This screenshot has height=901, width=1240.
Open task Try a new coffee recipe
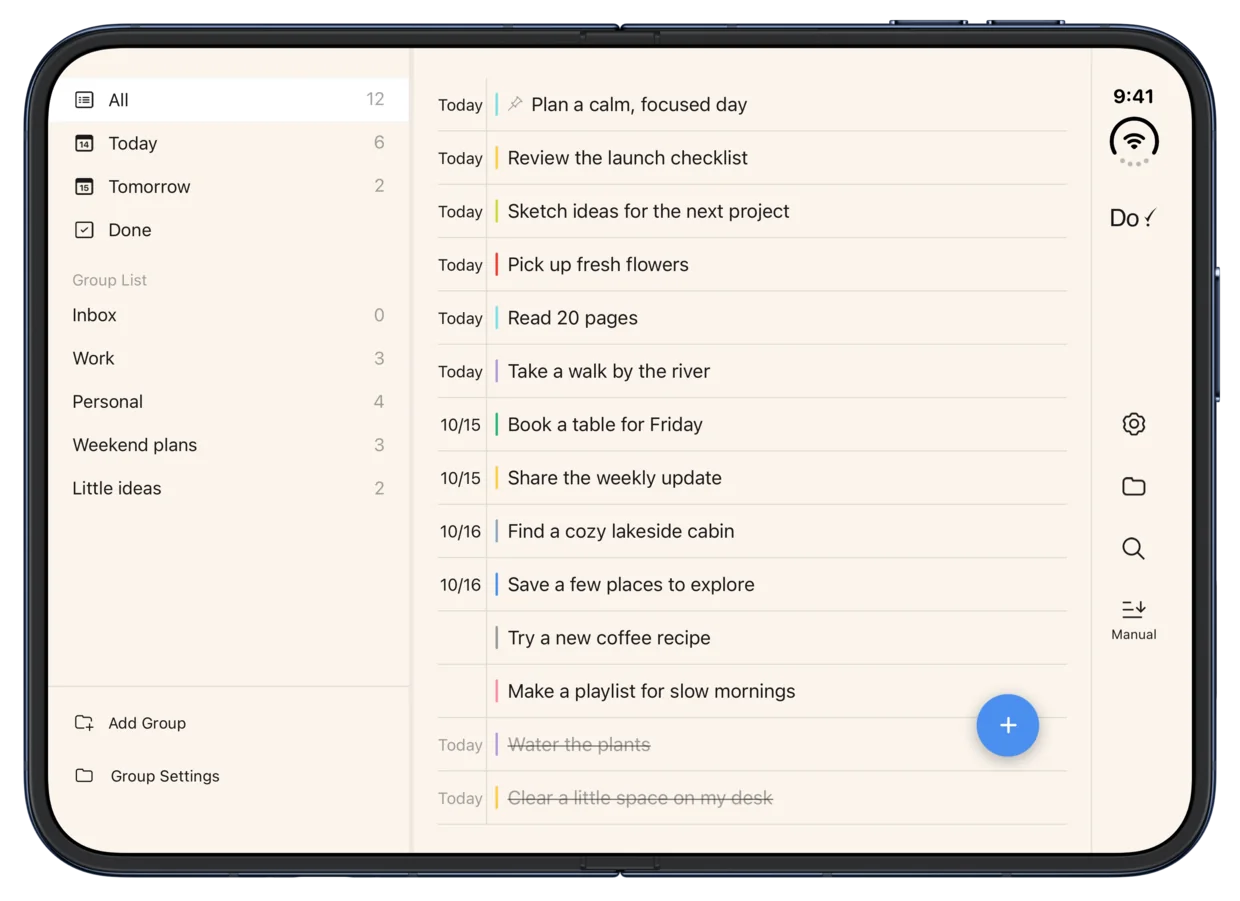[752, 638]
